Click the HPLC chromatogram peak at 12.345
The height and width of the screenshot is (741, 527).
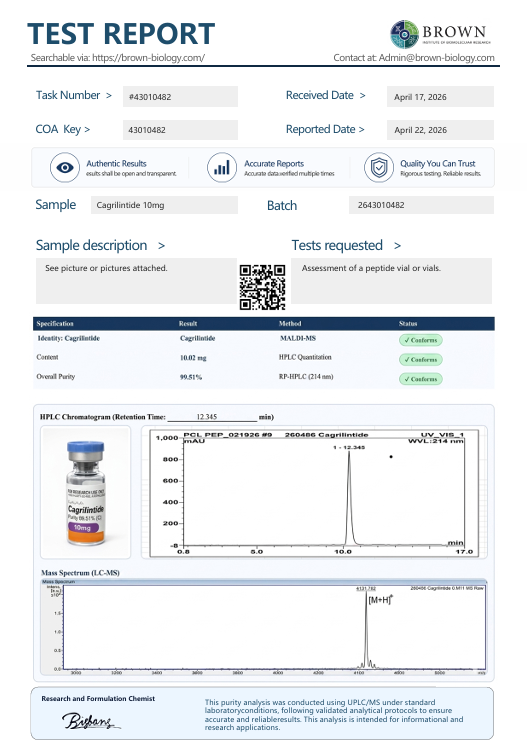[349, 496]
